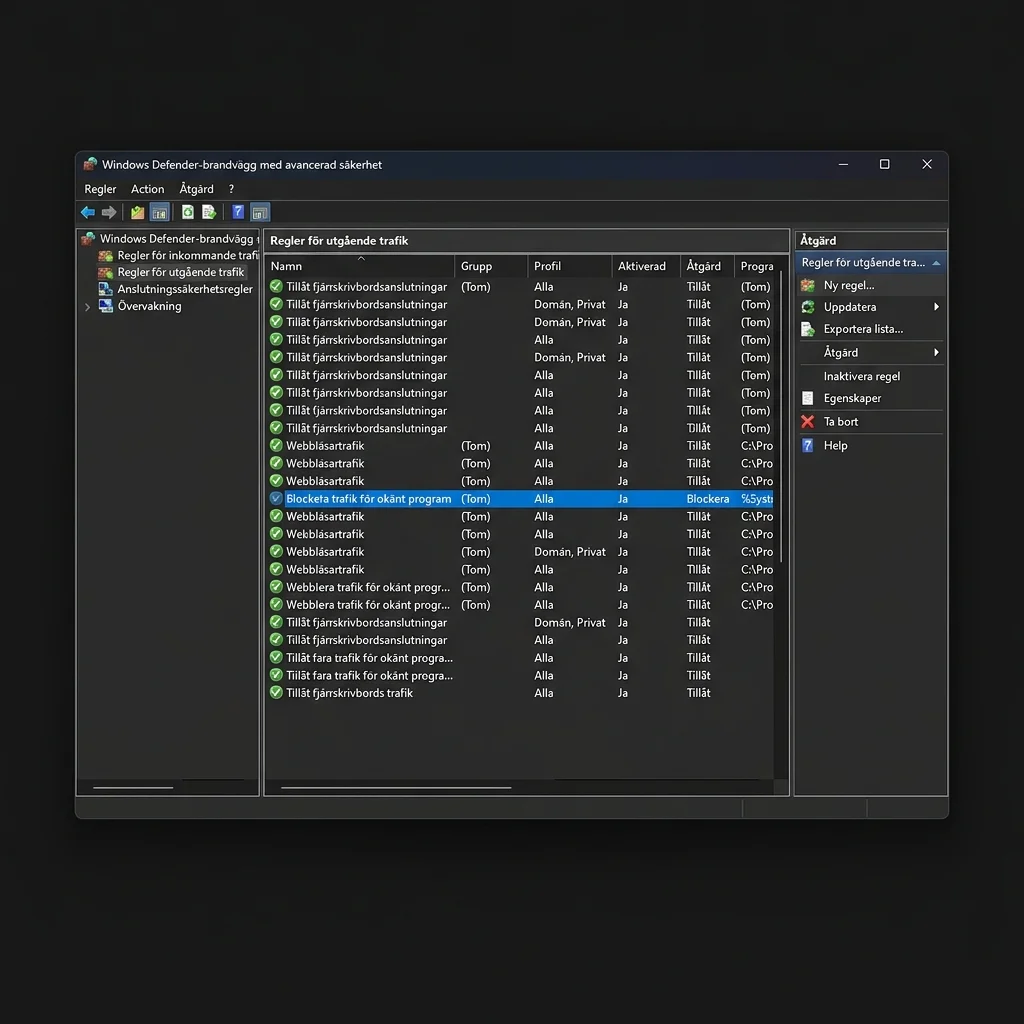Screen dimensions: 1024x1024
Task: Expand the Uppdatera submenu arrow
Action: (x=936, y=307)
